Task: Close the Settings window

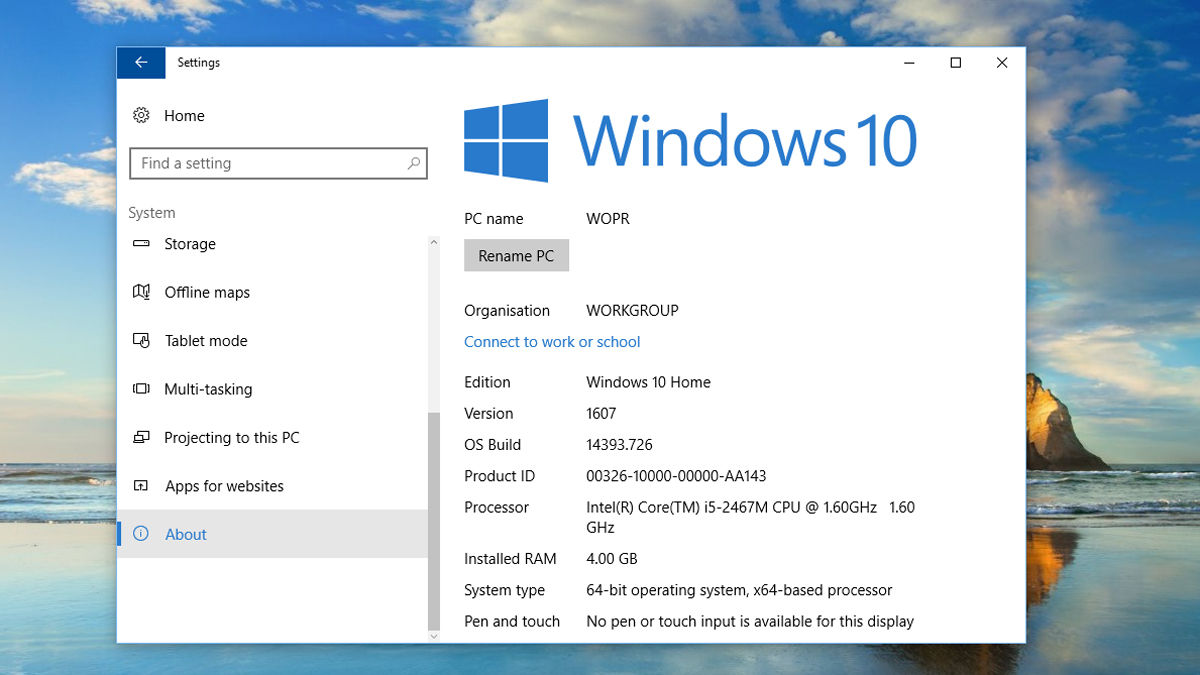Action: (x=1001, y=62)
